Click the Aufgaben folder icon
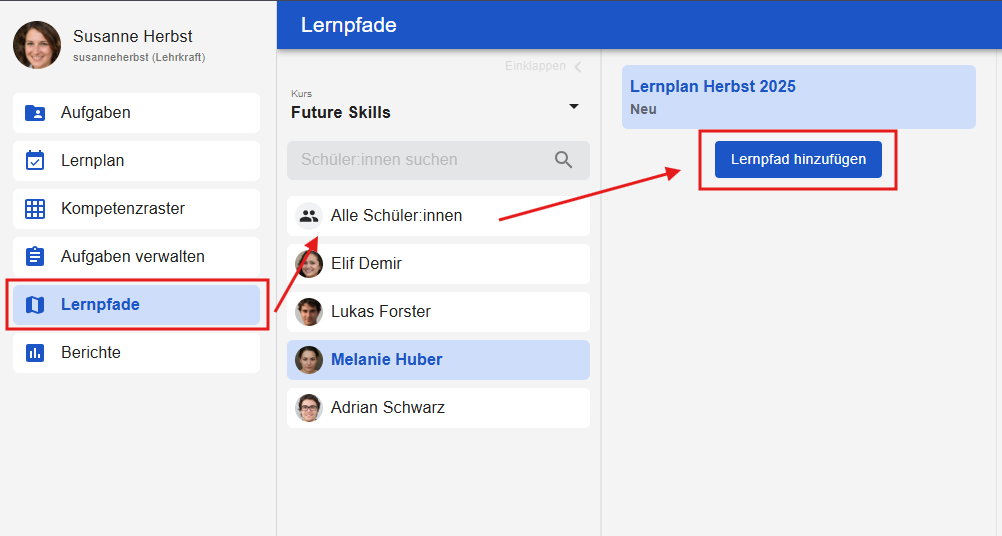Viewport: 1002px width, 536px height. 35,113
